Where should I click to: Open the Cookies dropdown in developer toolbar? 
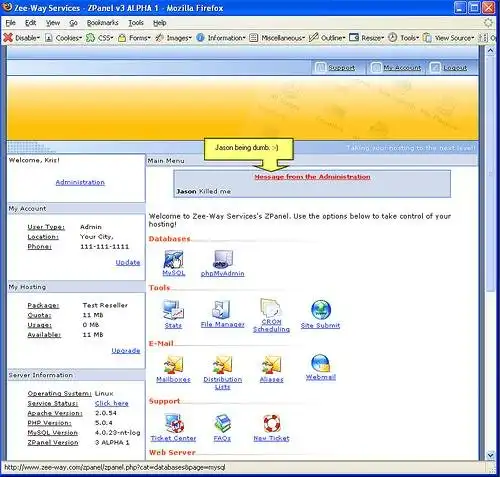(x=63, y=38)
